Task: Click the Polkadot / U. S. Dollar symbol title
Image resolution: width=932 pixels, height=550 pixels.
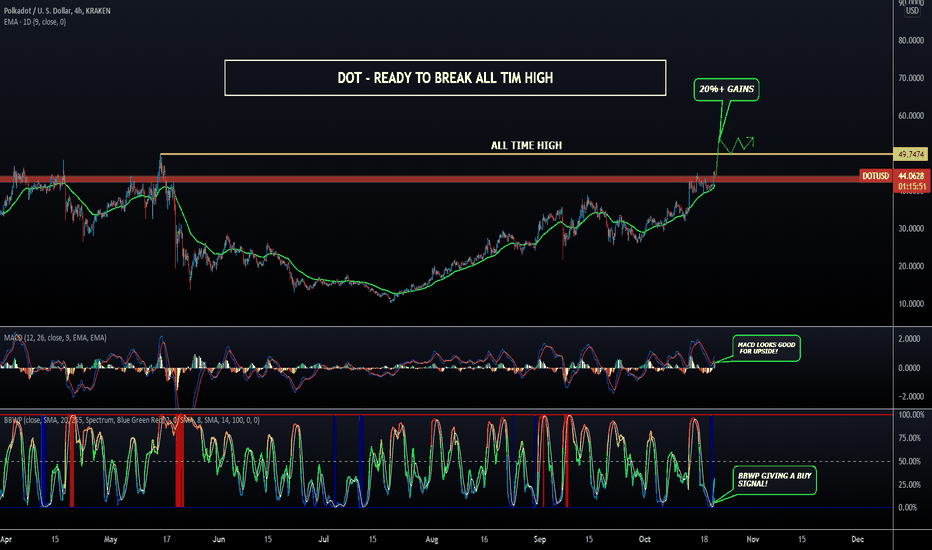Action: coord(57,11)
